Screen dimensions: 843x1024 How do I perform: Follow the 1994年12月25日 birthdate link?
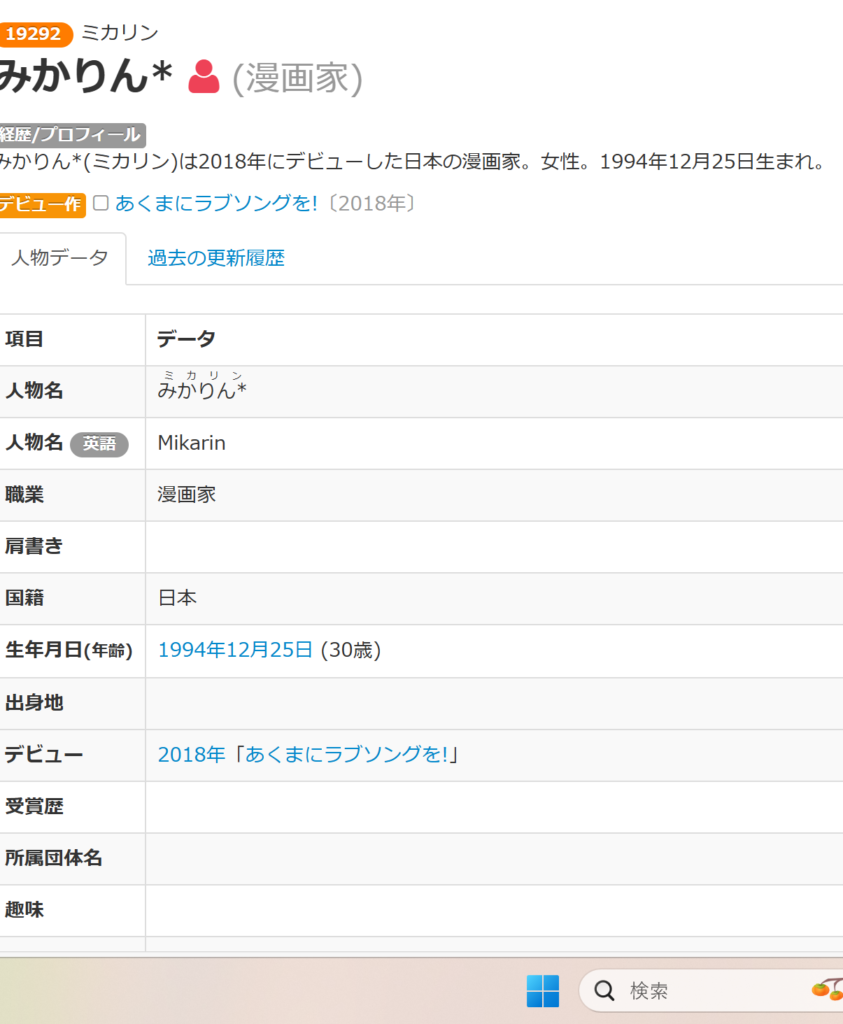point(235,650)
